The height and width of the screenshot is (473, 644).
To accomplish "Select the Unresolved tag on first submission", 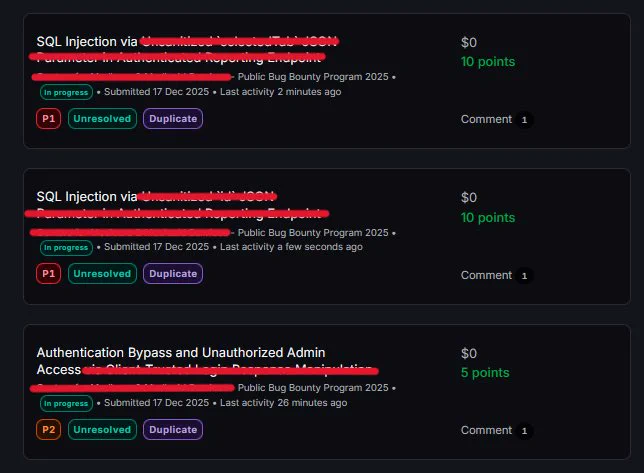I will coord(102,119).
